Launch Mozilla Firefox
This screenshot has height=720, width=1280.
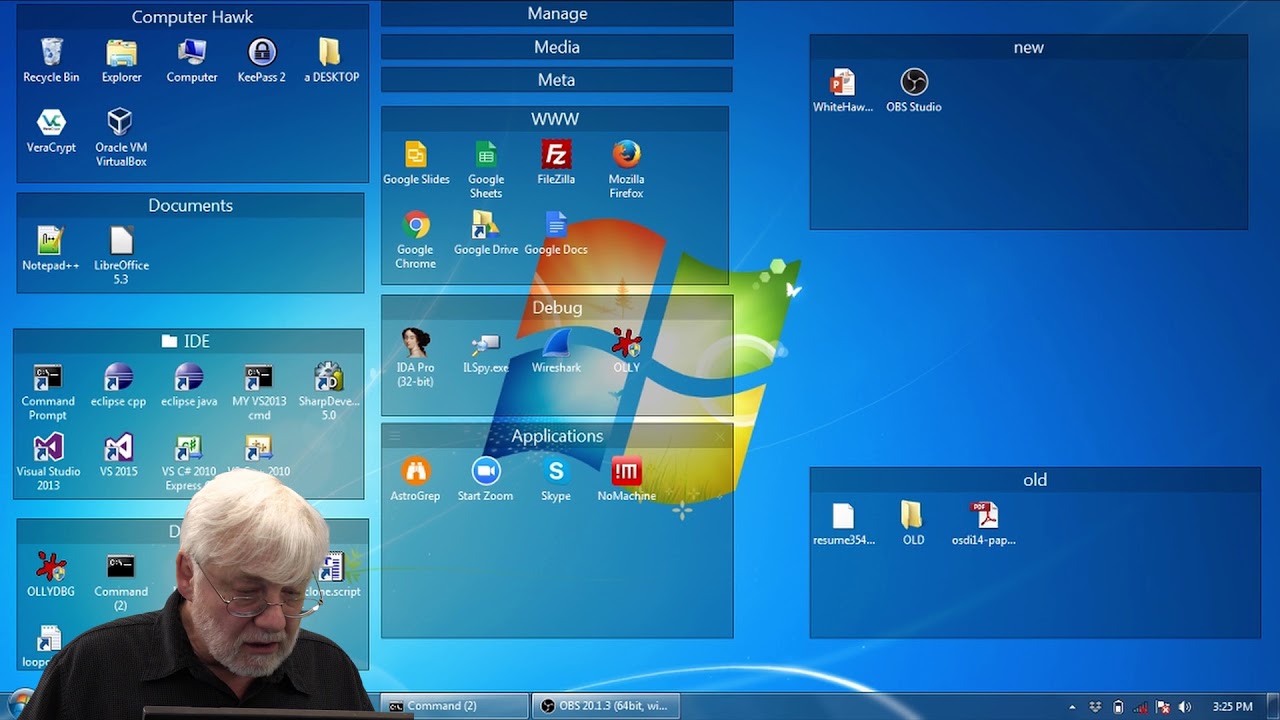(x=626, y=169)
